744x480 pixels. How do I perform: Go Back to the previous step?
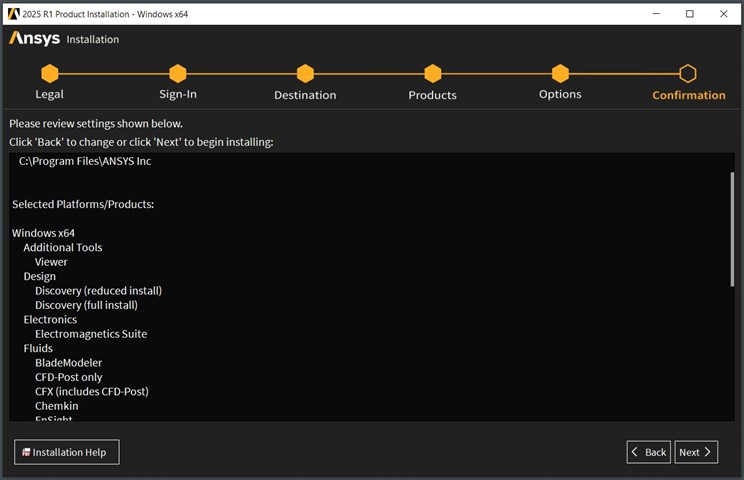point(649,452)
